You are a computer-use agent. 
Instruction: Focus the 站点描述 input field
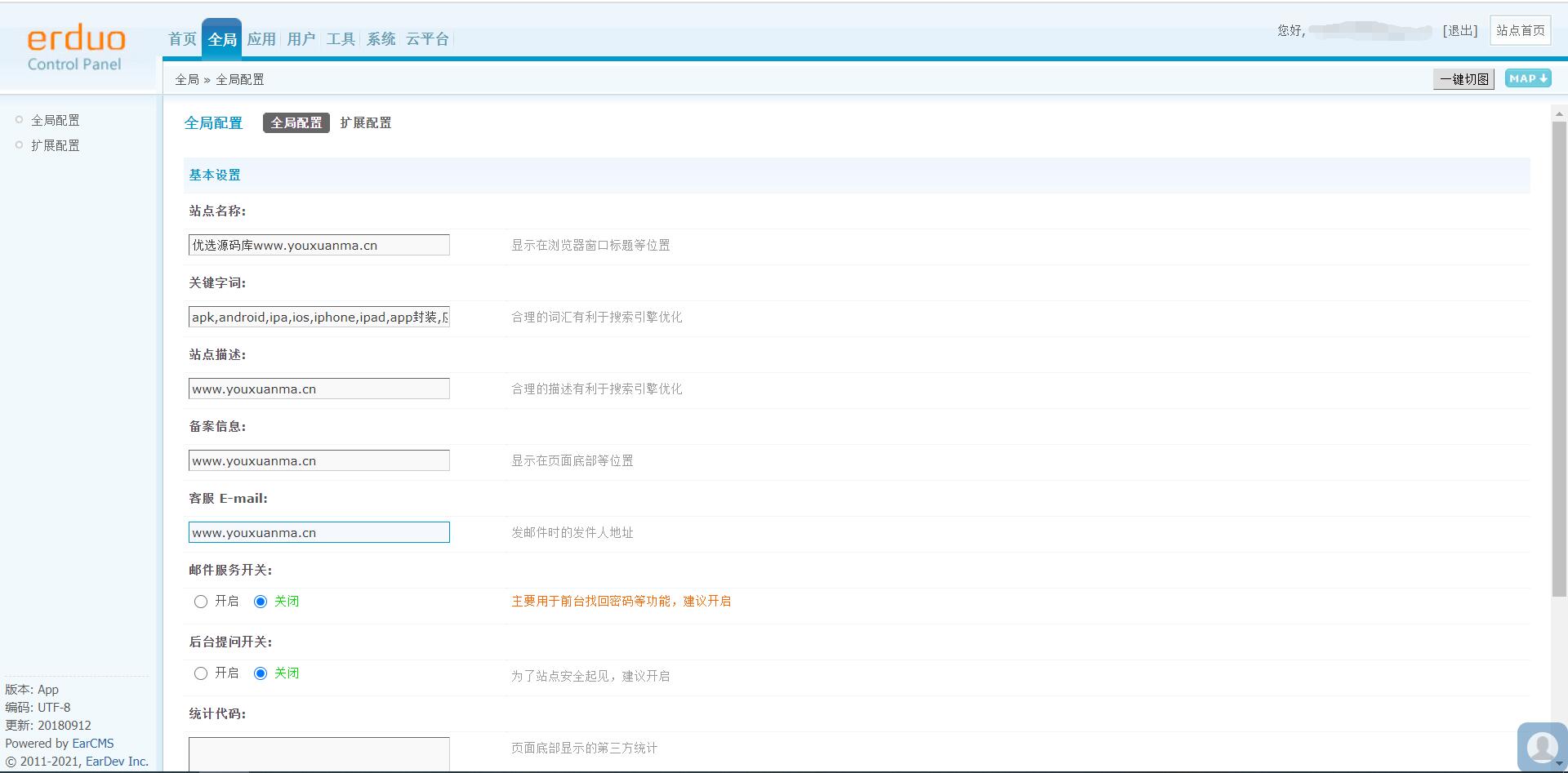pos(318,389)
